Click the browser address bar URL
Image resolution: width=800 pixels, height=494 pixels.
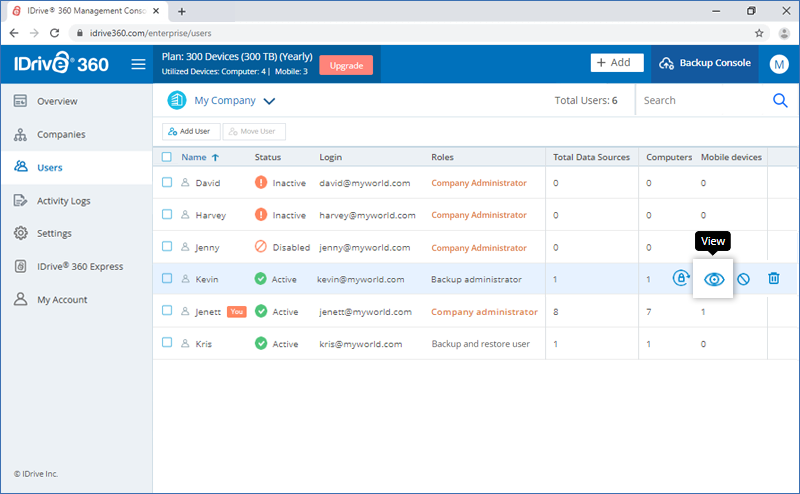151,33
